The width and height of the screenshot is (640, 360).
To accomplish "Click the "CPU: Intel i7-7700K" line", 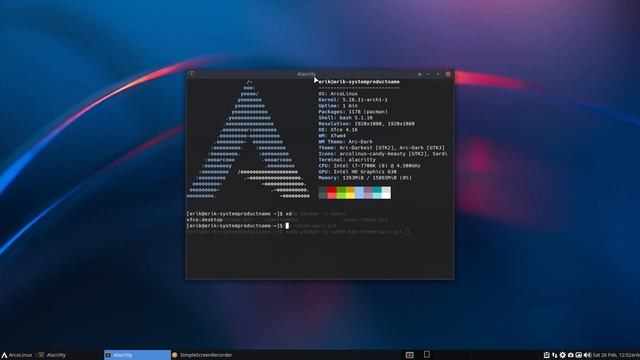I will click(x=369, y=166).
